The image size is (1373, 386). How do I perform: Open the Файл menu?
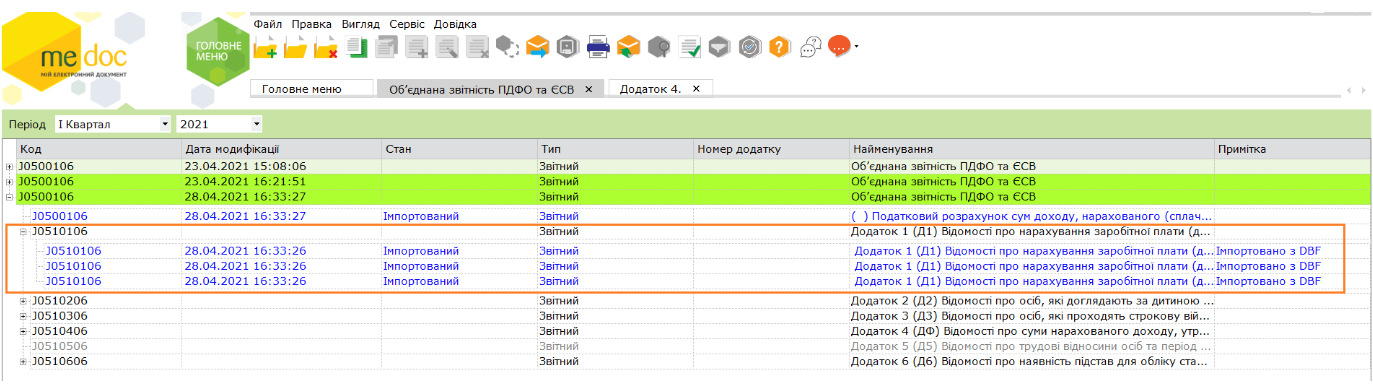point(268,23)
